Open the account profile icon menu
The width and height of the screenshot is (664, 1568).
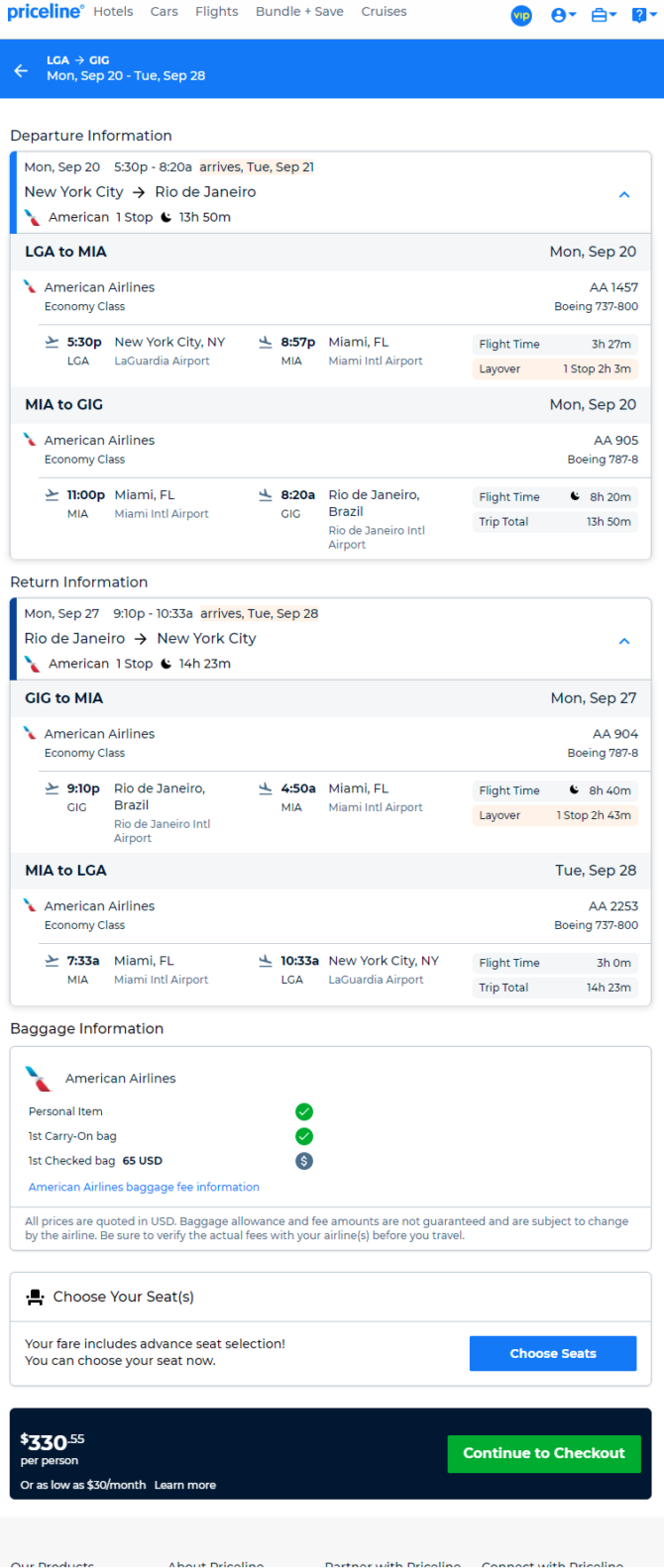tap(563, 15)
